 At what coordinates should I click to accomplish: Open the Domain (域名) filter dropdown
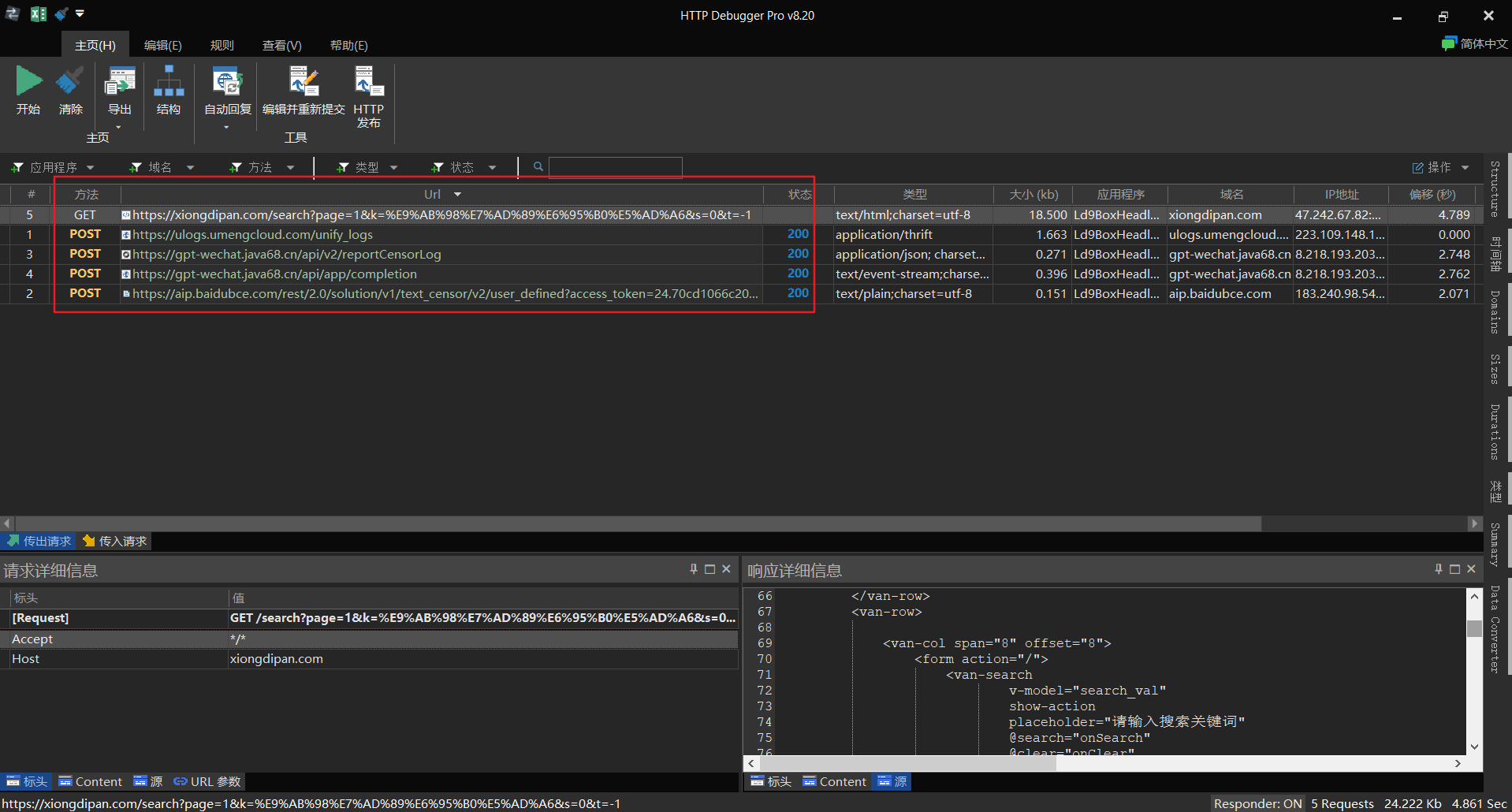190,167
